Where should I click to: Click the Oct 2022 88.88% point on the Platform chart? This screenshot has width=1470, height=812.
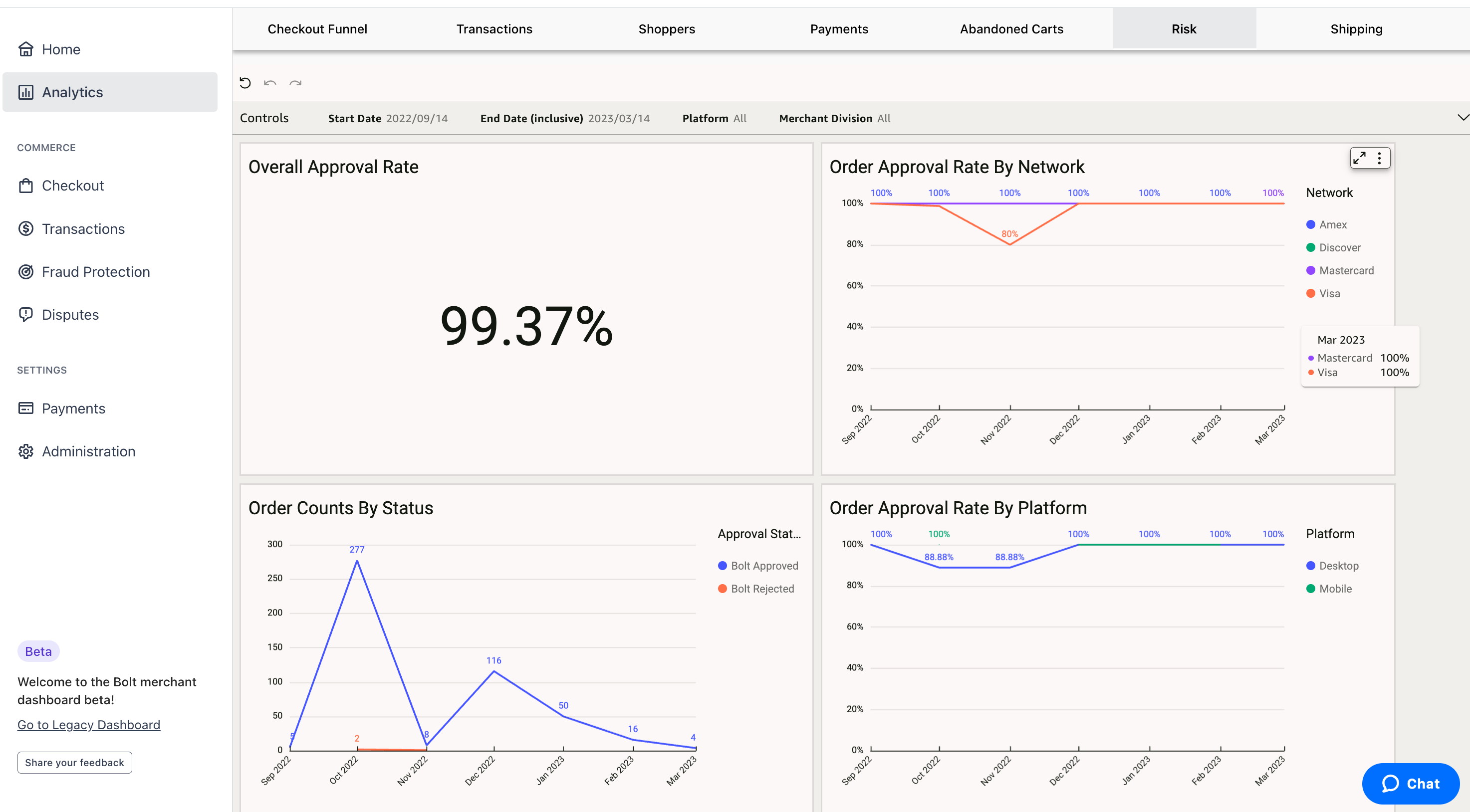[x=939, y=568]
